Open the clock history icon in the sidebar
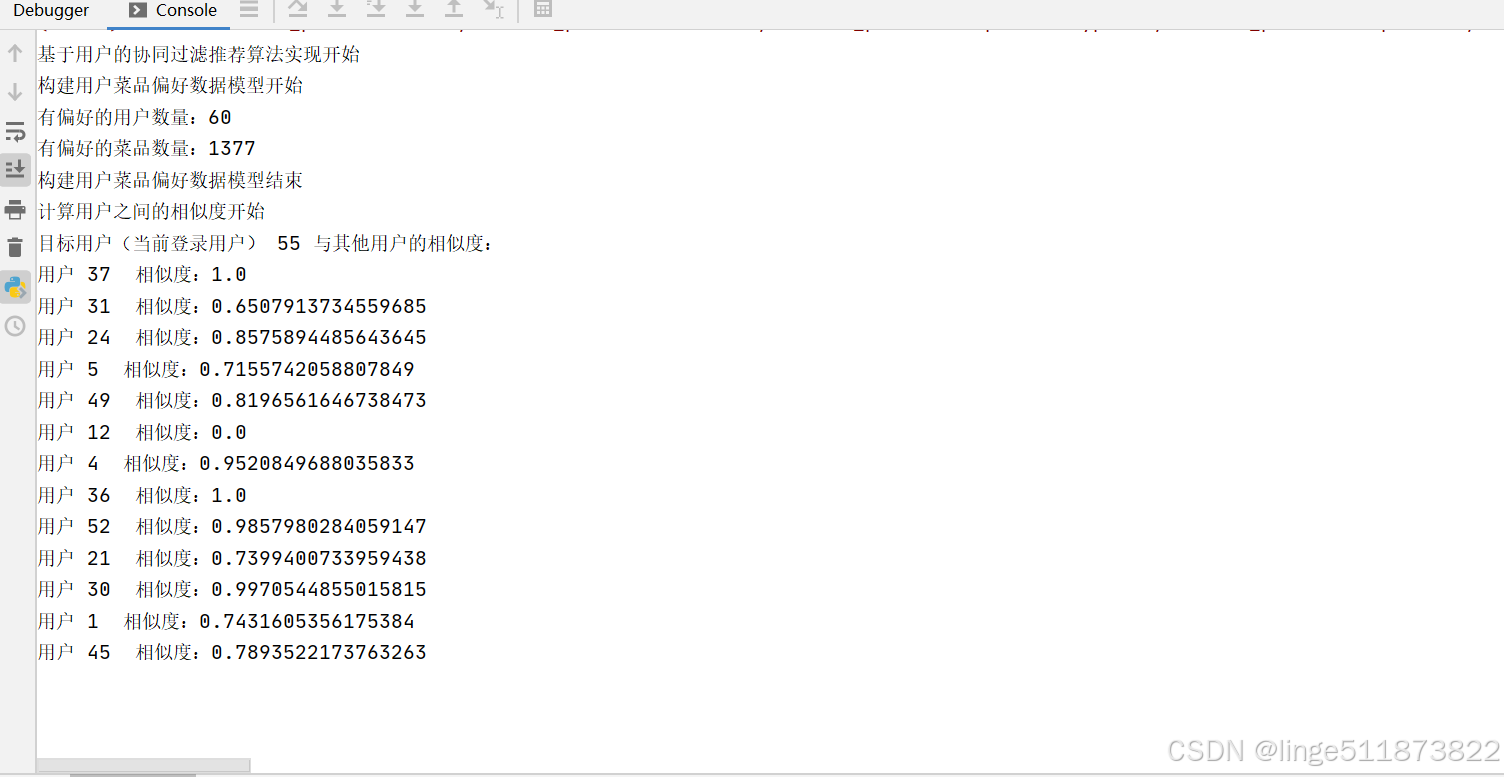Screen dimensions: 1504x777 [x=15, y=326]
